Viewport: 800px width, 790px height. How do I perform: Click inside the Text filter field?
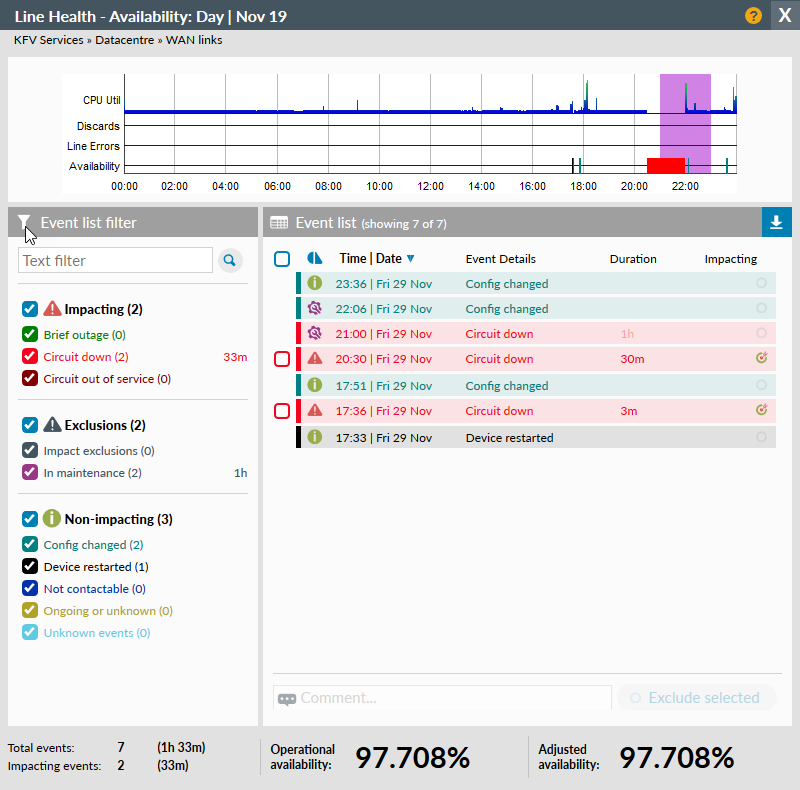click(x=115, y=260)
